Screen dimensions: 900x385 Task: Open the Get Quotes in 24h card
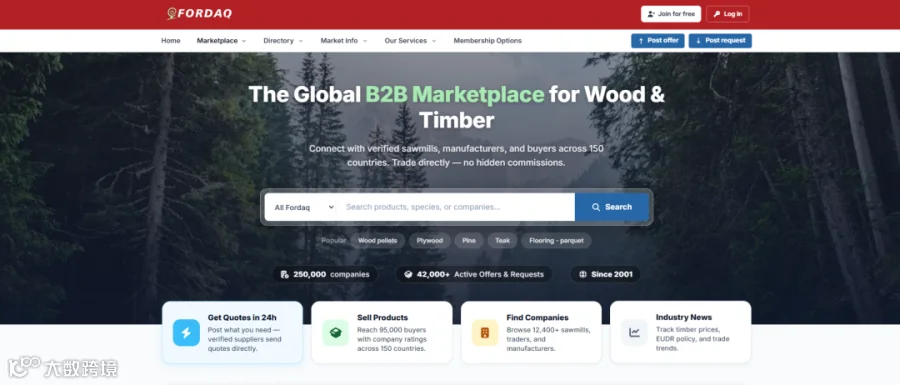pos(232,332)
